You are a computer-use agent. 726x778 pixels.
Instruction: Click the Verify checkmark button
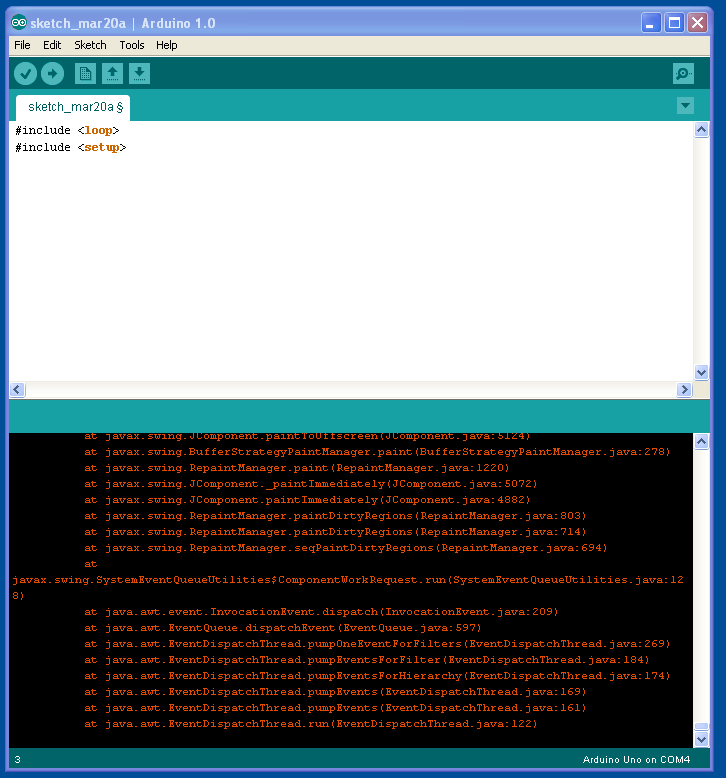click(x=25, y=74)
